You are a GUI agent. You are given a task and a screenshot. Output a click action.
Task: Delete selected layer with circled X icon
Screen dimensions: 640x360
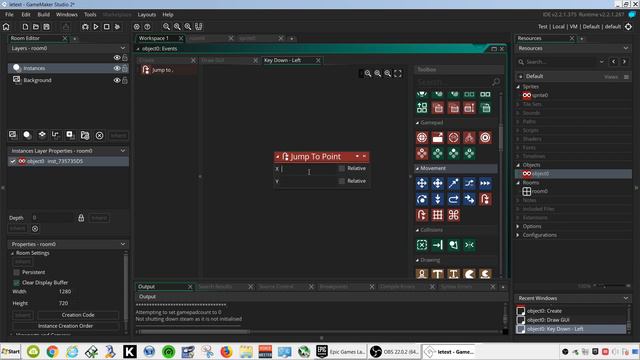pyautogui.click(x=99, y=136)
